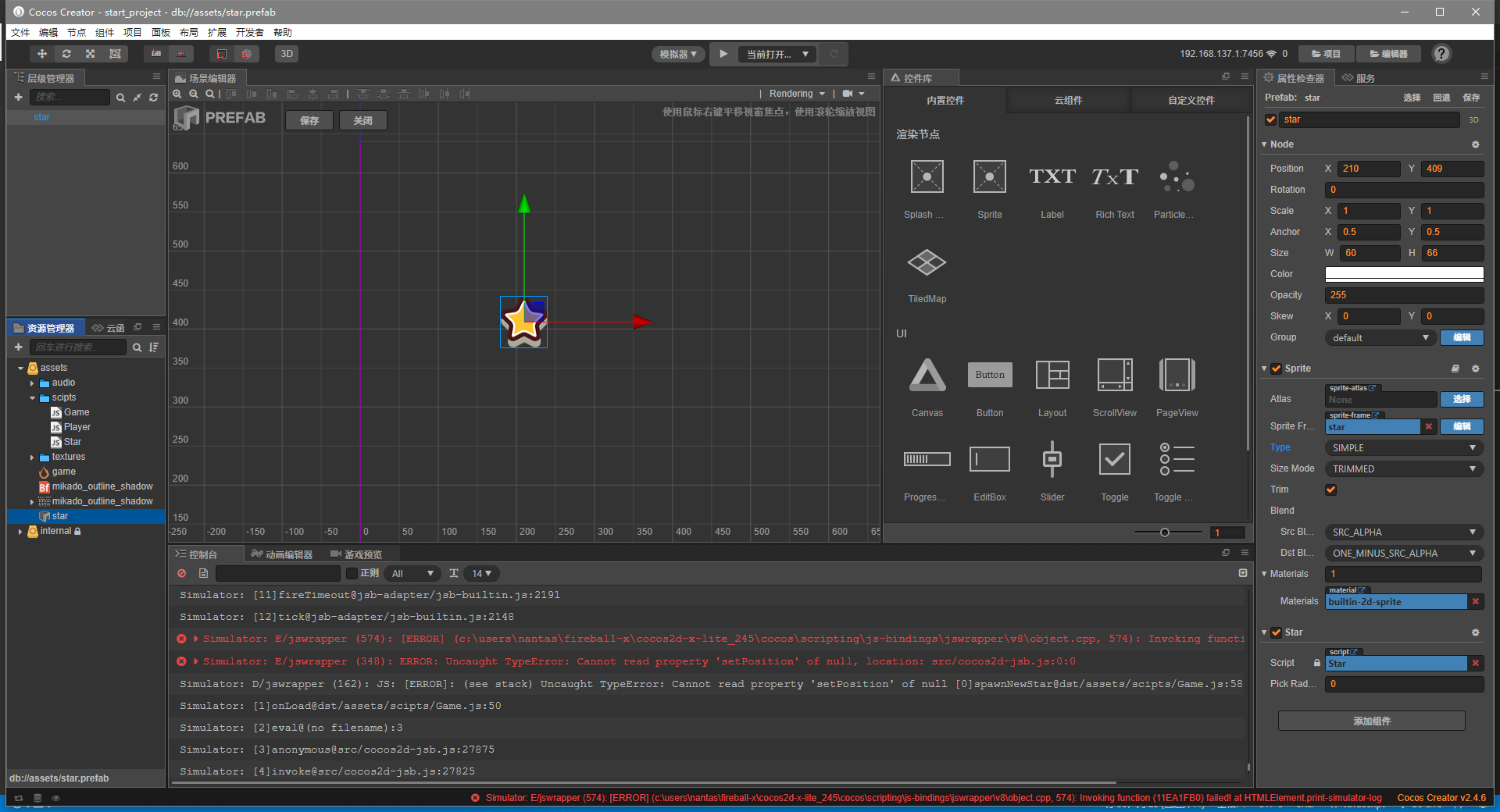Zoom out the scene editor view
The height and width of the screenshot is (812, 1500).
[x=194, y=94]
